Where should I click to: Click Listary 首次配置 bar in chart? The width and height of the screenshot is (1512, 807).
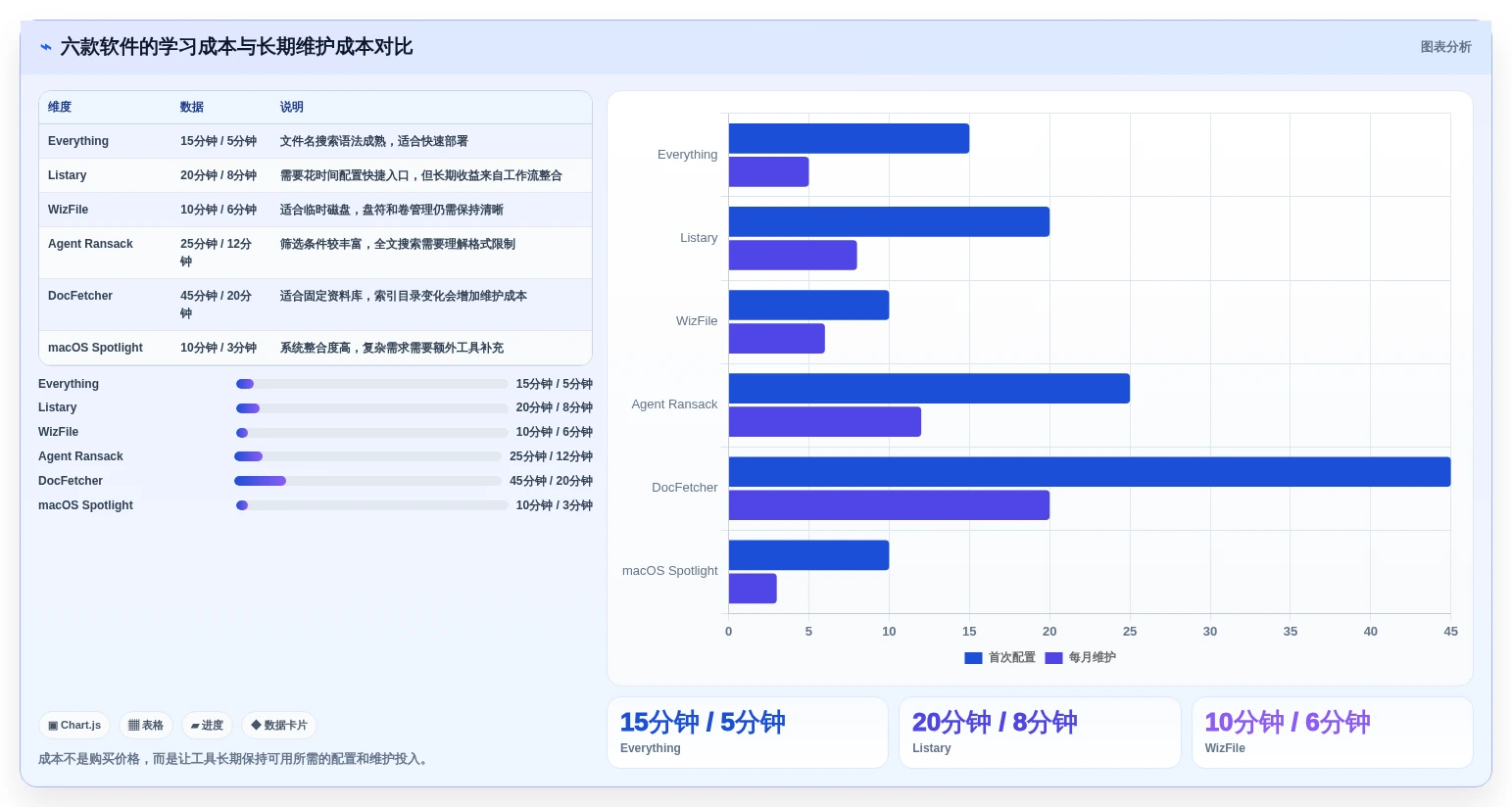[889, 221]
